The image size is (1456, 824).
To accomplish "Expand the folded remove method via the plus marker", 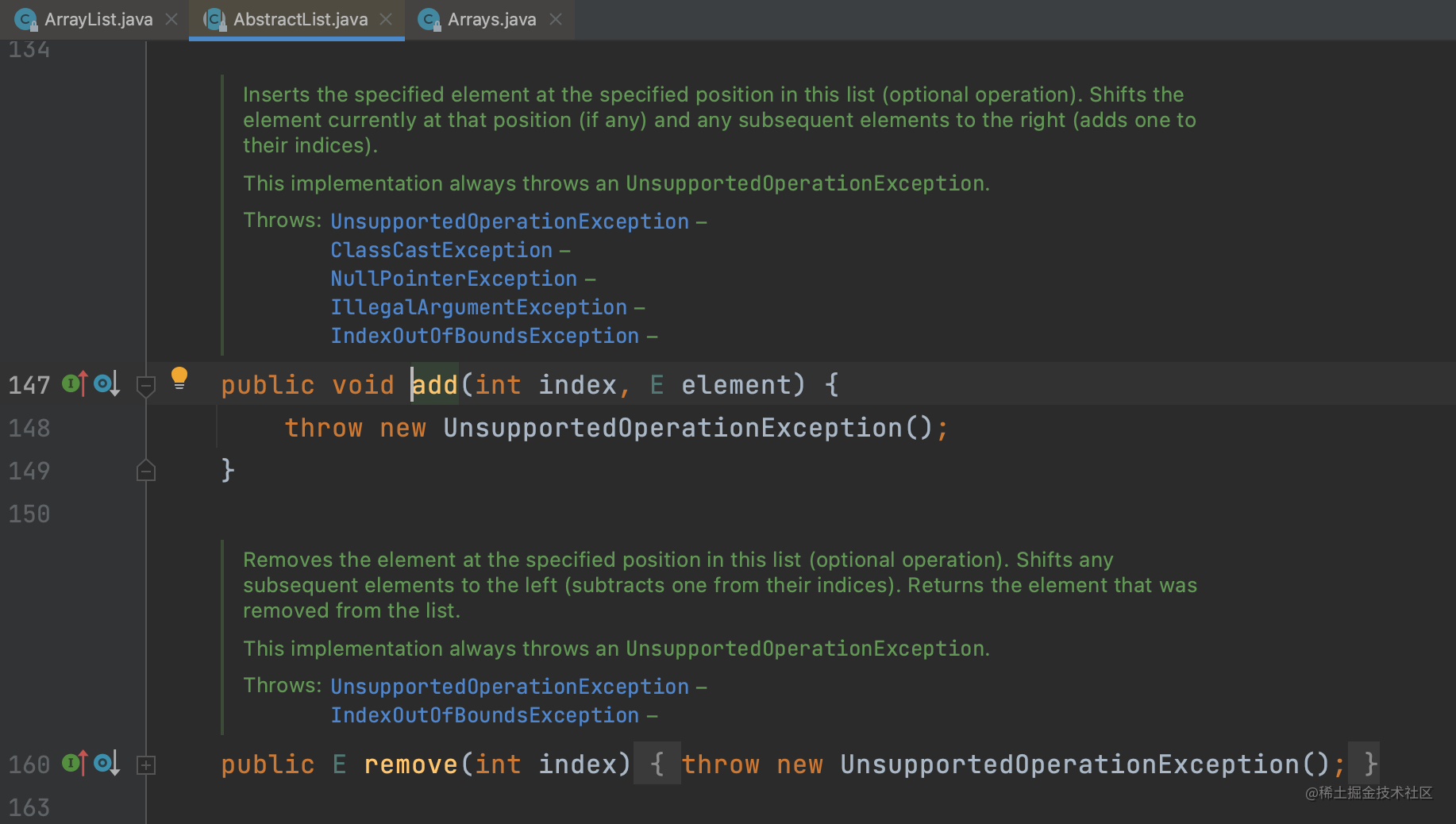I will point(146,764).
